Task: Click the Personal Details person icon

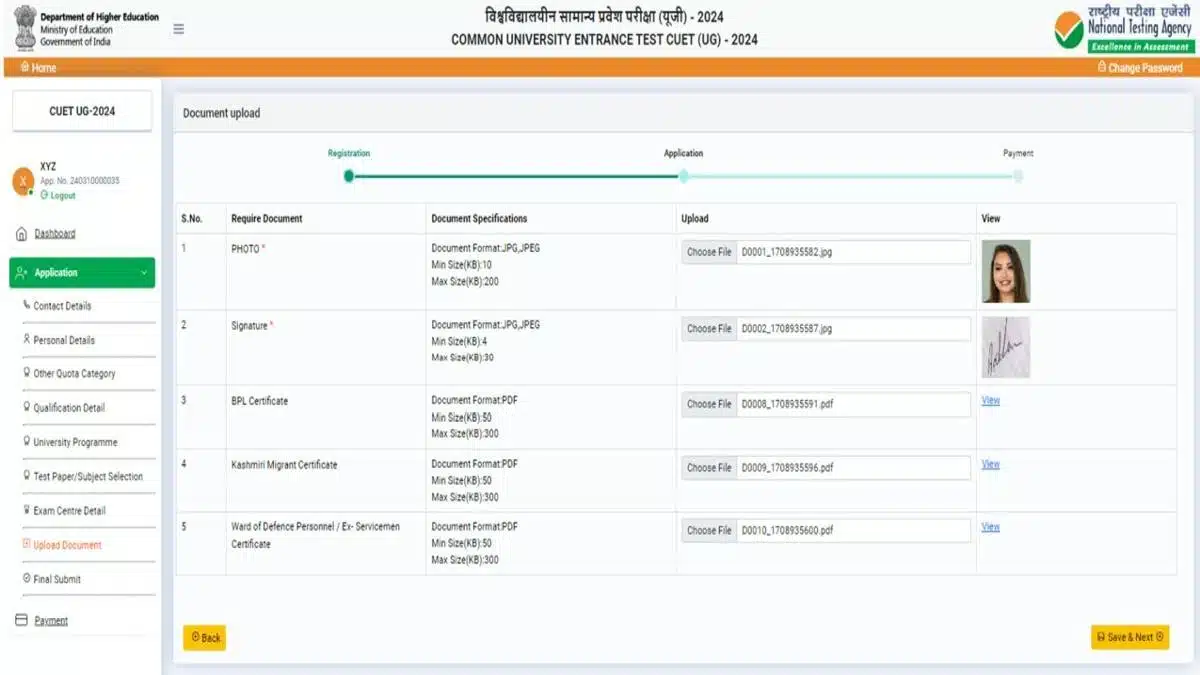Action: (x=26, y=339)
